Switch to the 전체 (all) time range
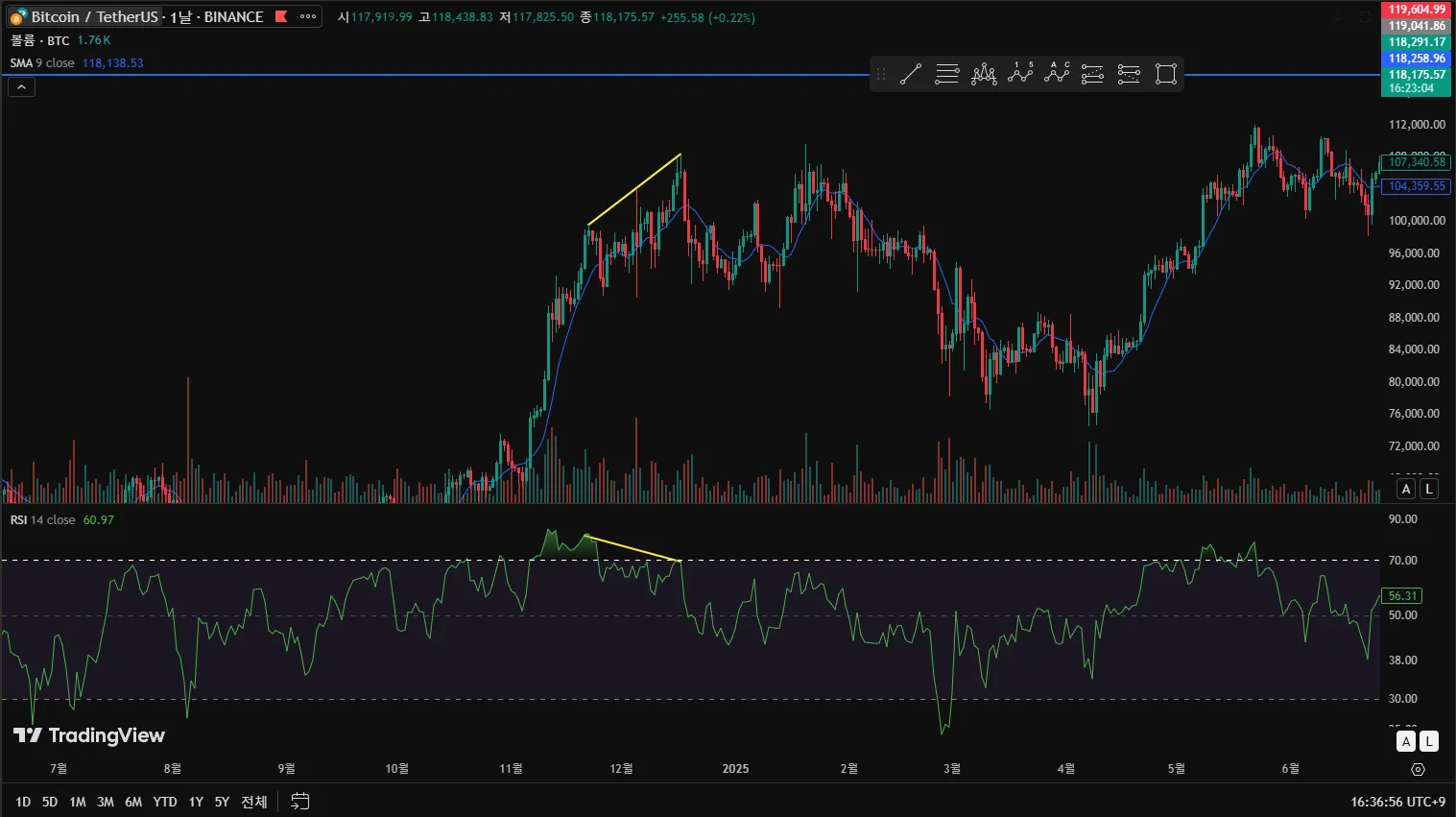The width and height of the screenshot is (1456, 817). click(x=254, y=802)
